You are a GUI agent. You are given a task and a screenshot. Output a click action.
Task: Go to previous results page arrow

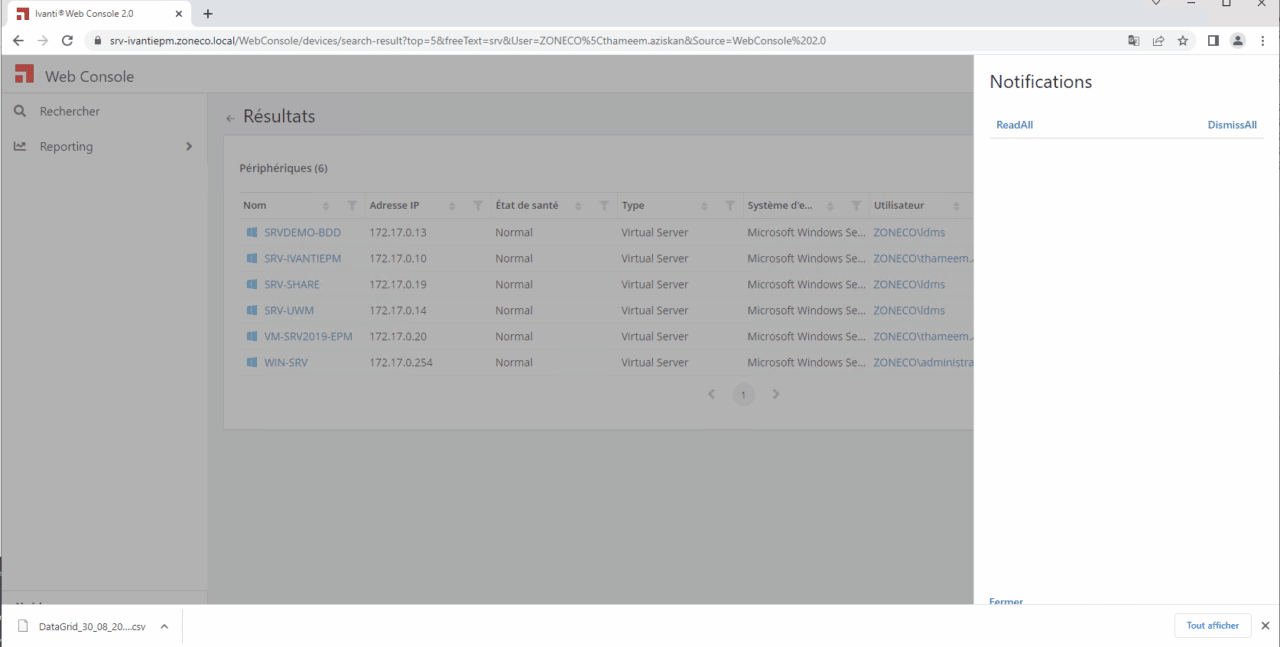(x=712, y=394)
